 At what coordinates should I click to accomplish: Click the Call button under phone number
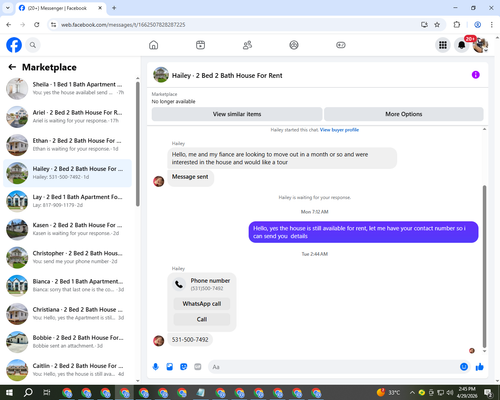pos(202,319)
